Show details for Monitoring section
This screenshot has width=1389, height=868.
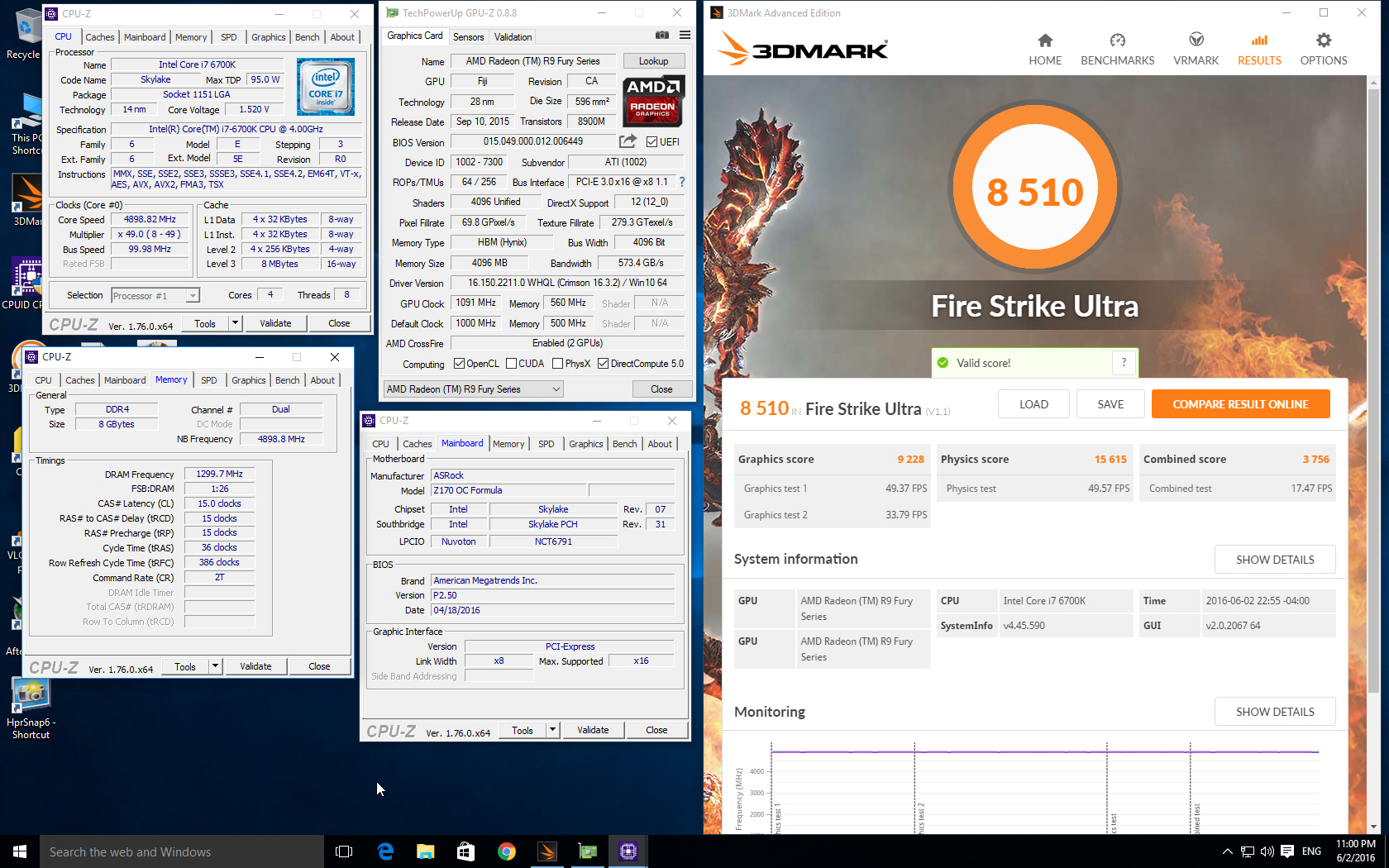[1275, 712]
